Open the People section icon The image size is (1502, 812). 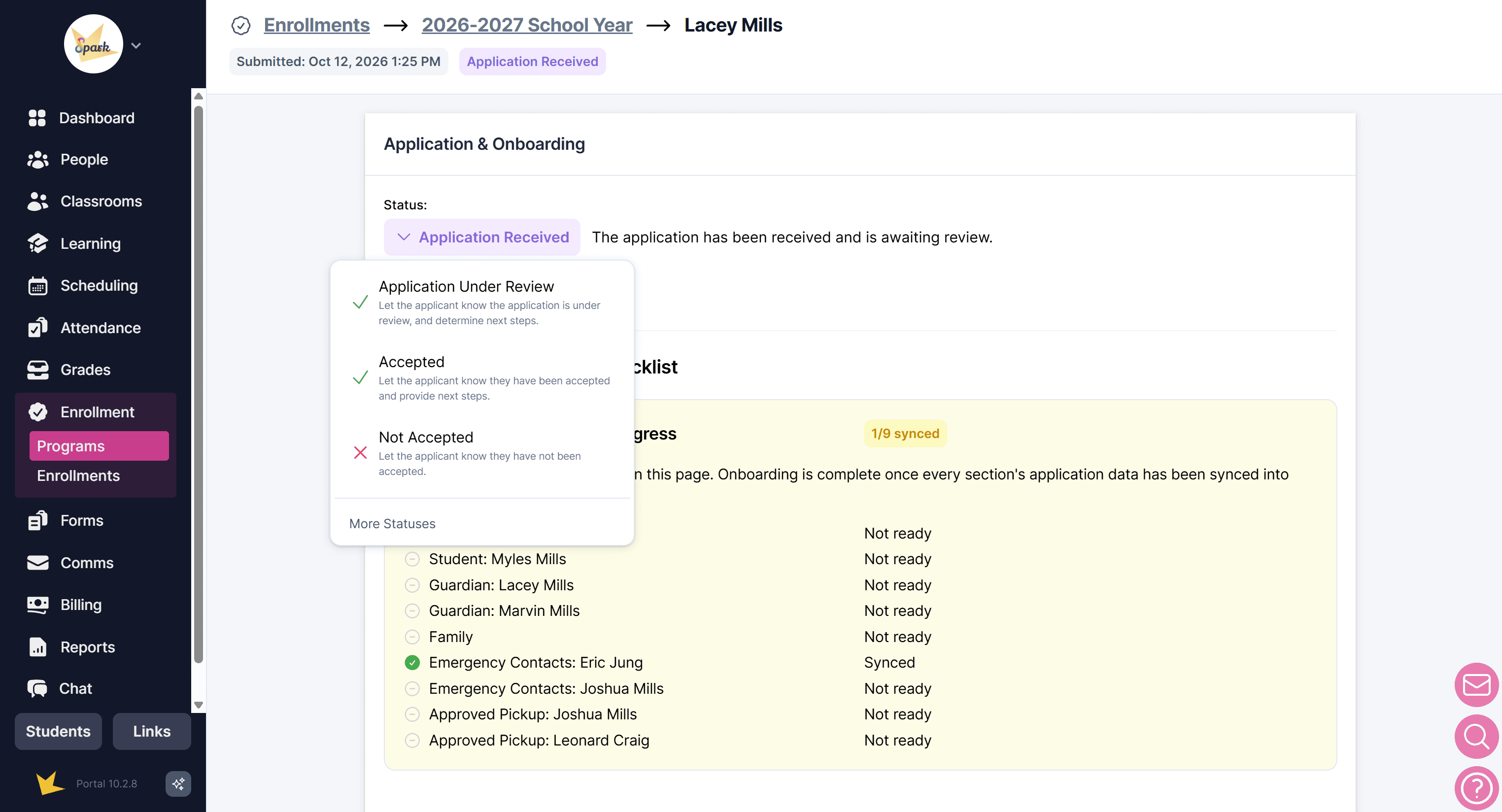tap(38, 159)
